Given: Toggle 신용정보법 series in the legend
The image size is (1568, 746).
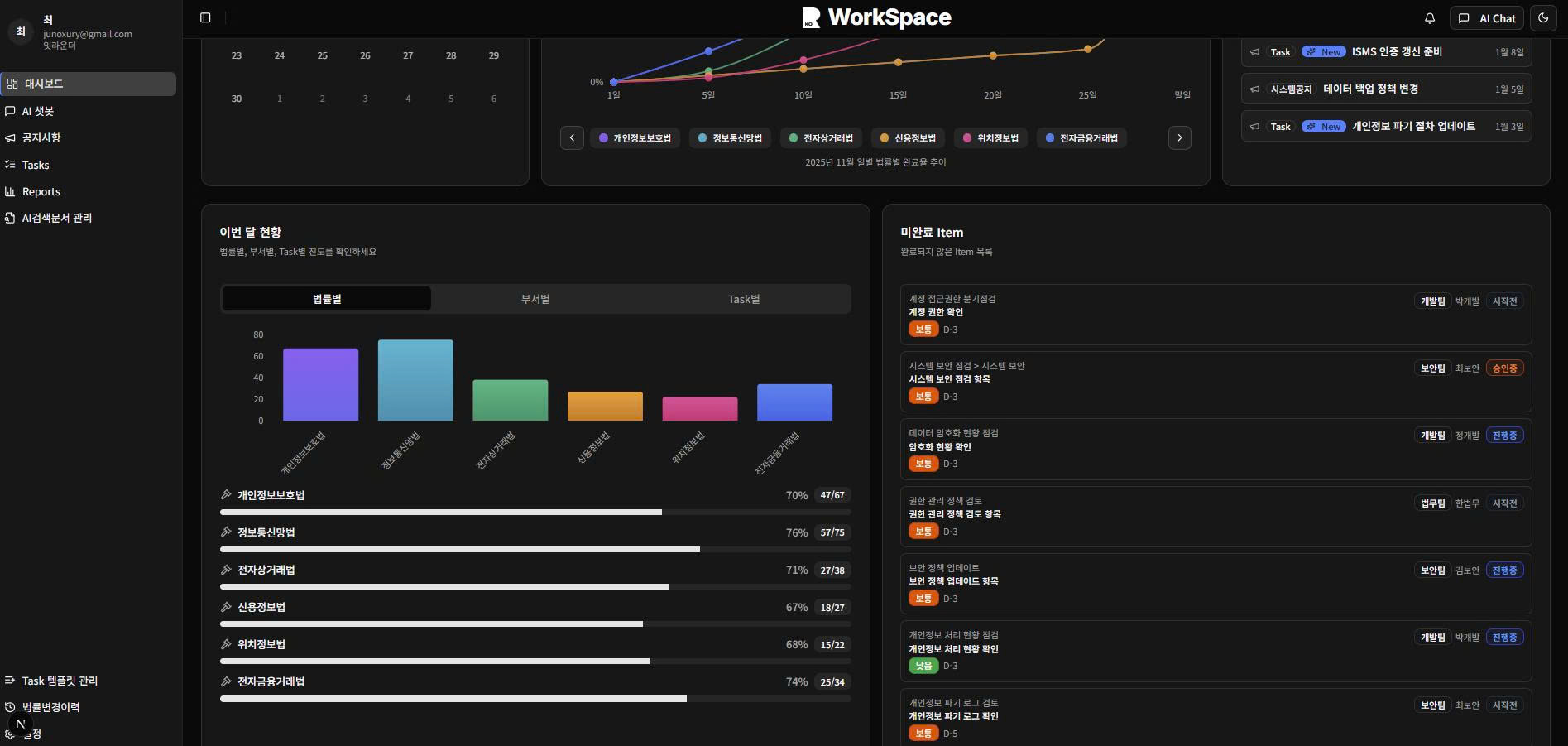Looking at the screenshot, I should [908, 138].
